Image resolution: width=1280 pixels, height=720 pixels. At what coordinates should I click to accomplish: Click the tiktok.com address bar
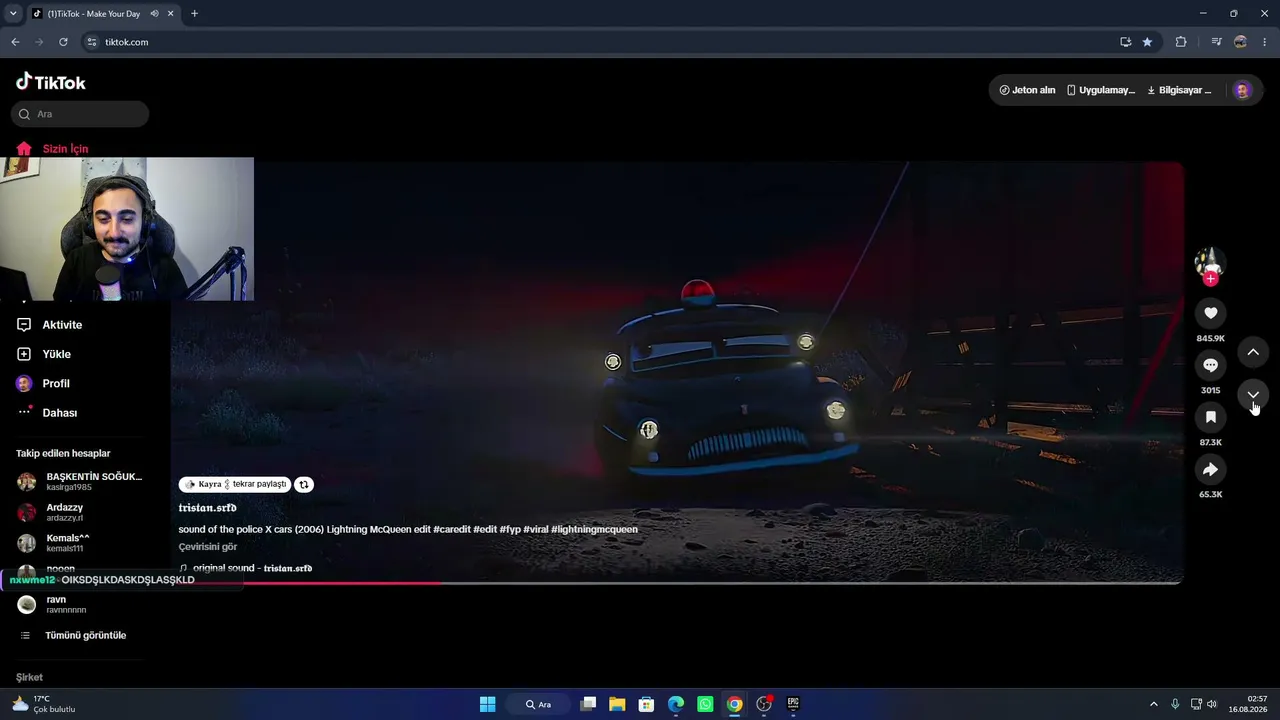coord(600,42)
